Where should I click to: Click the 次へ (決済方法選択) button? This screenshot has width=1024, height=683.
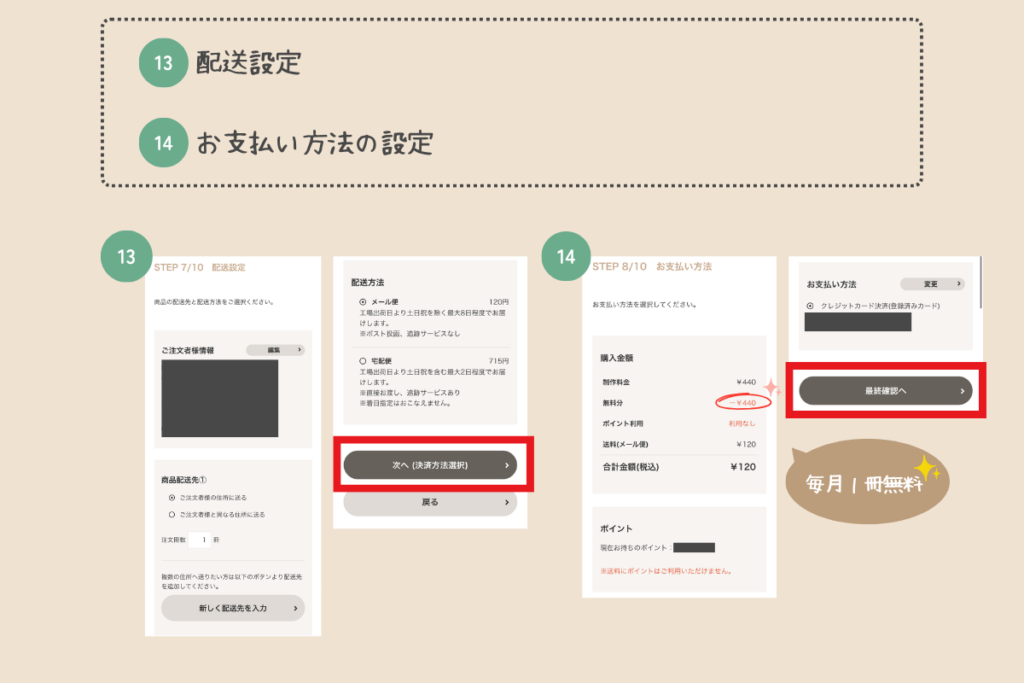pyautogui.click(x=430, y=465)
